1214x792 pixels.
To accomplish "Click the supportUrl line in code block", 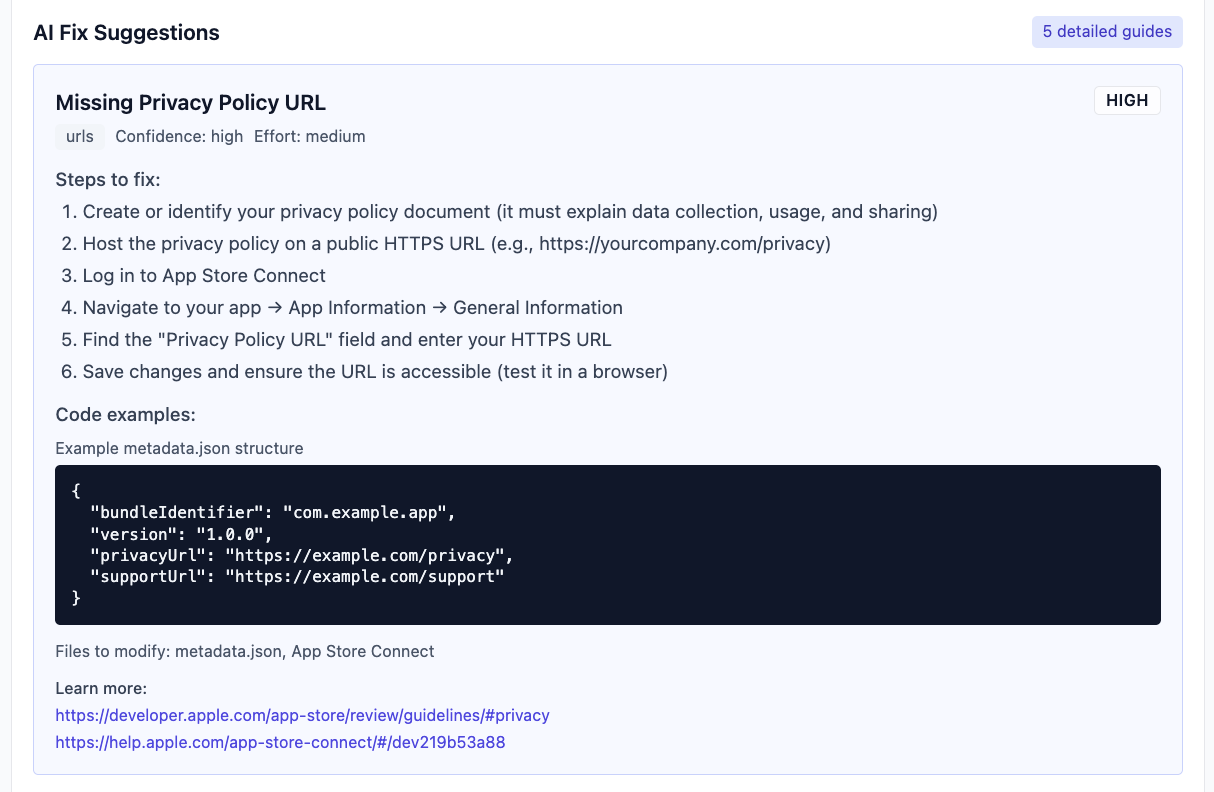I will pyautogui.click(x=297, y=576).
